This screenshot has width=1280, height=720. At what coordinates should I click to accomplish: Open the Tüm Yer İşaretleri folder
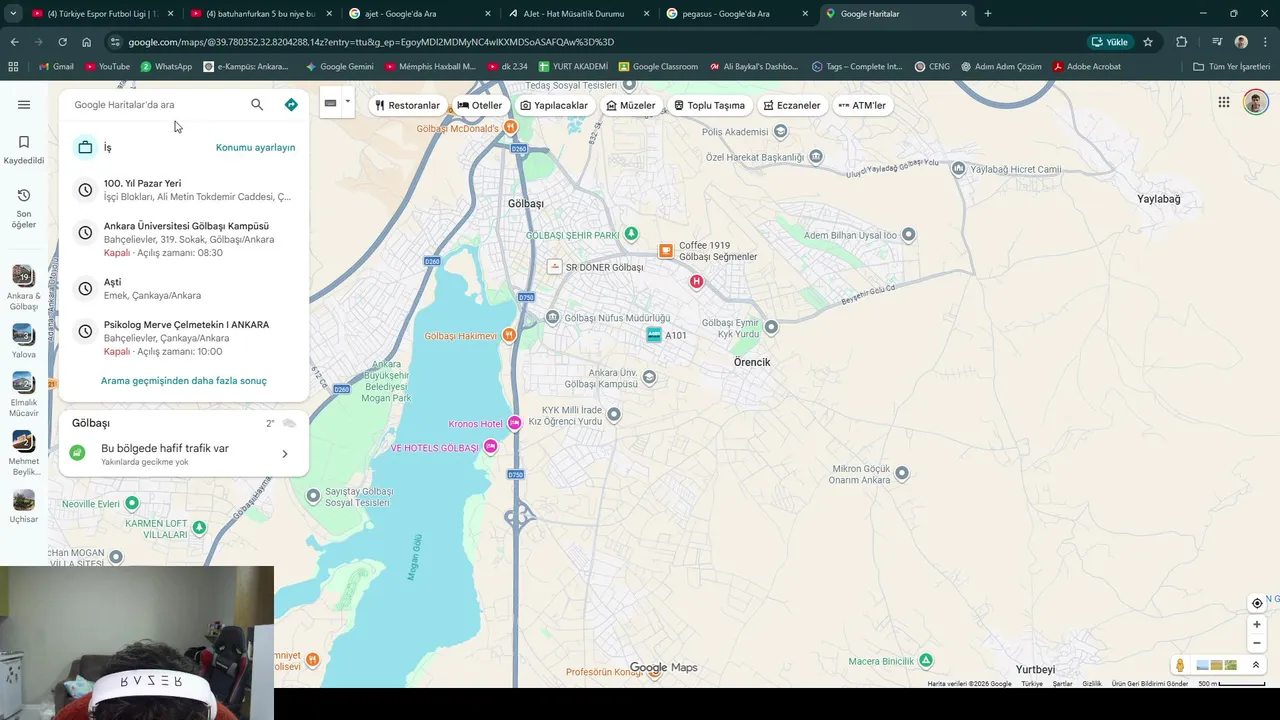(1231, 66)
